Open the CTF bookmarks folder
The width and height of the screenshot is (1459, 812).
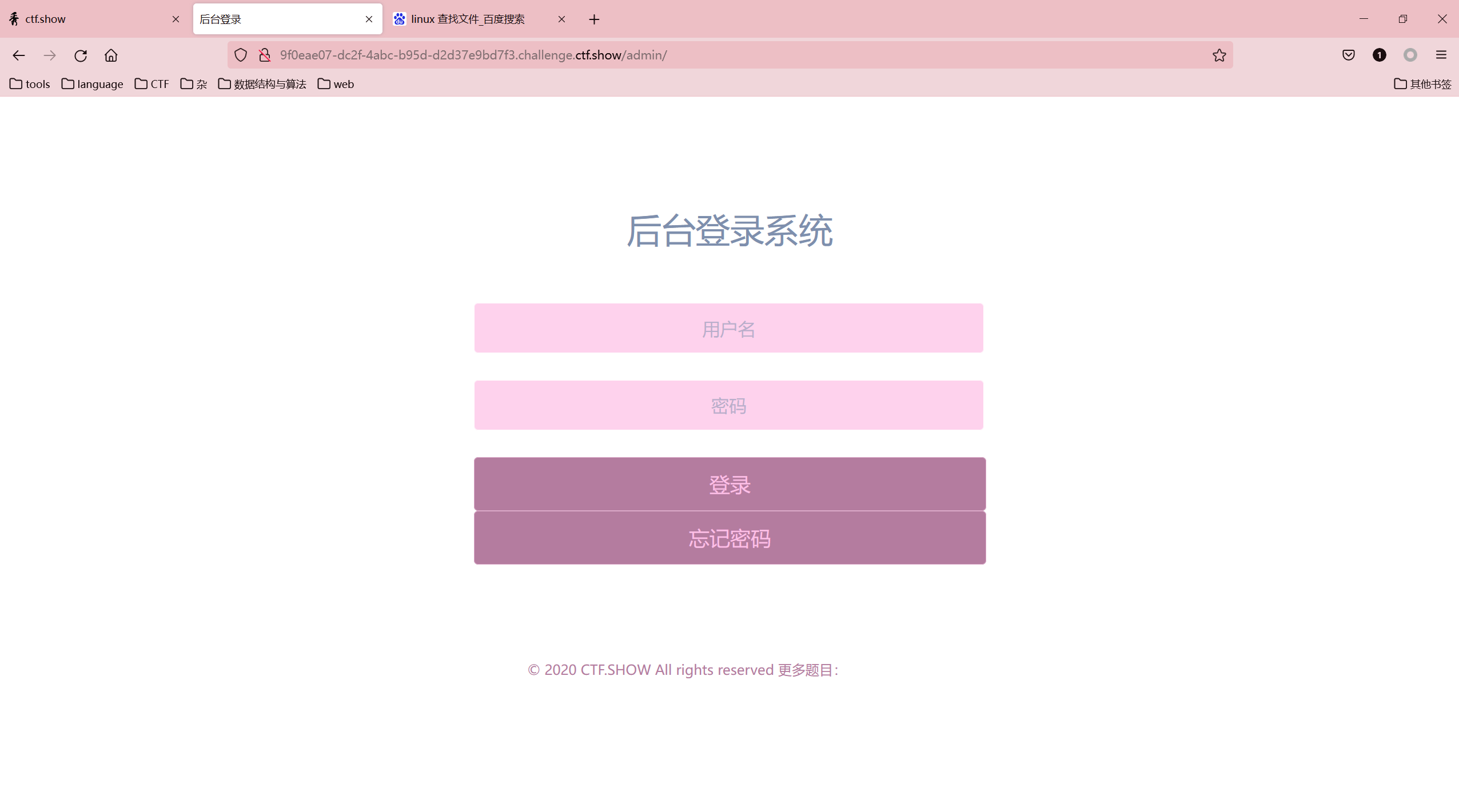pyautogui.click(x=152, y=84)
